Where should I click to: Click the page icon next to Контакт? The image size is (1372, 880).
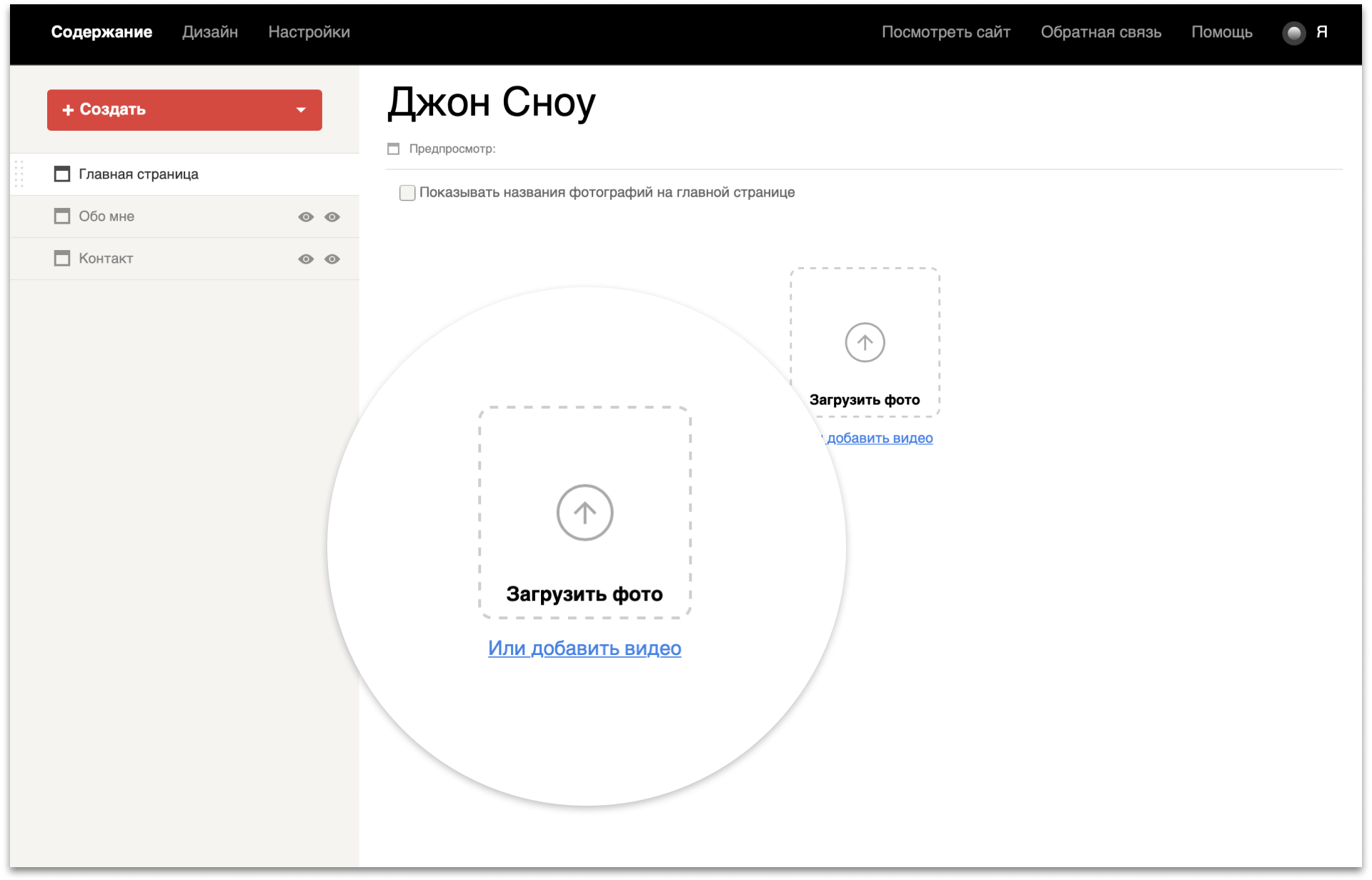tap(62, 259)
